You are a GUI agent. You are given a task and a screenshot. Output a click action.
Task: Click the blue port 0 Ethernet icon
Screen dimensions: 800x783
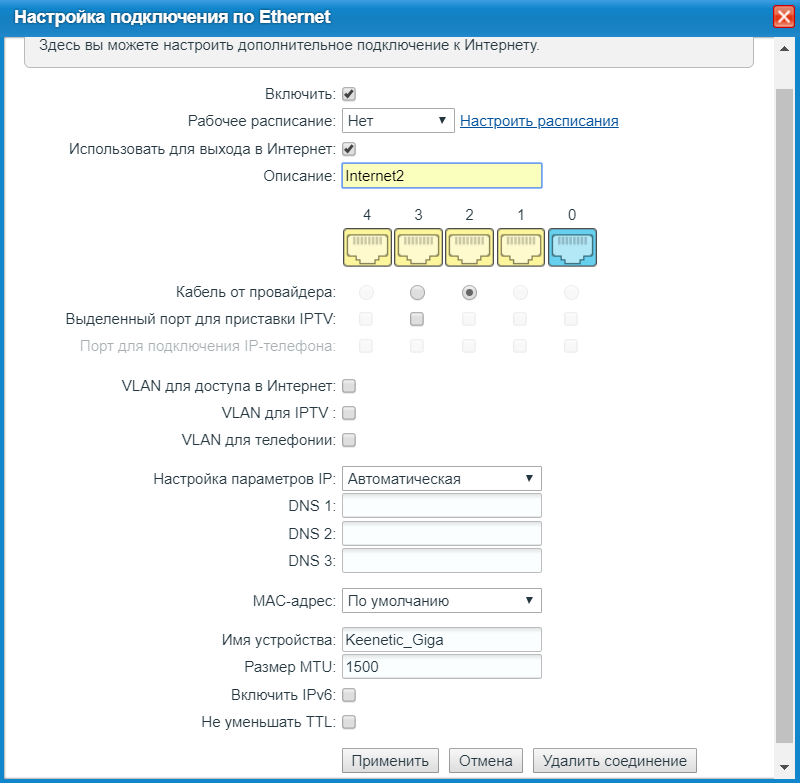click(572, 247)
